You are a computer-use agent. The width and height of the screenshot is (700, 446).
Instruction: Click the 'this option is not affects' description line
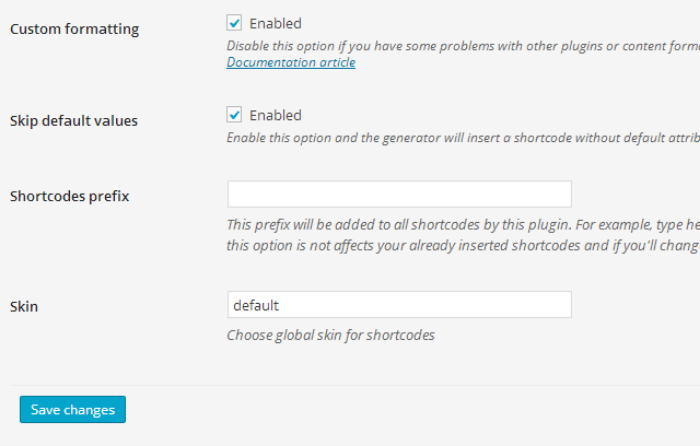[463, 246]
